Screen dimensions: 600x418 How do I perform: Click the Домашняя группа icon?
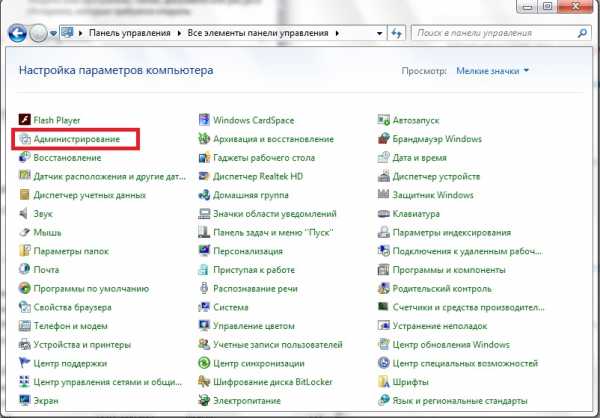(x=204, y=195)
